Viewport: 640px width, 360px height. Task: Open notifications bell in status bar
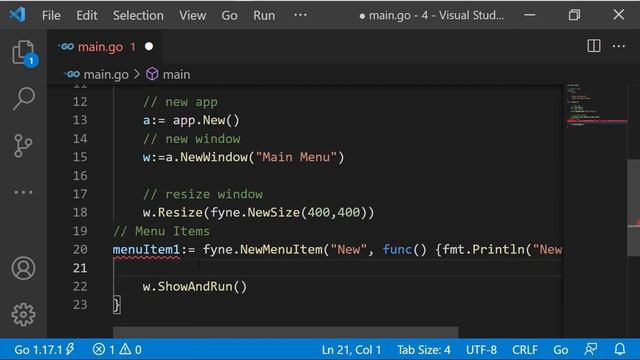click(x=620, y=349)
